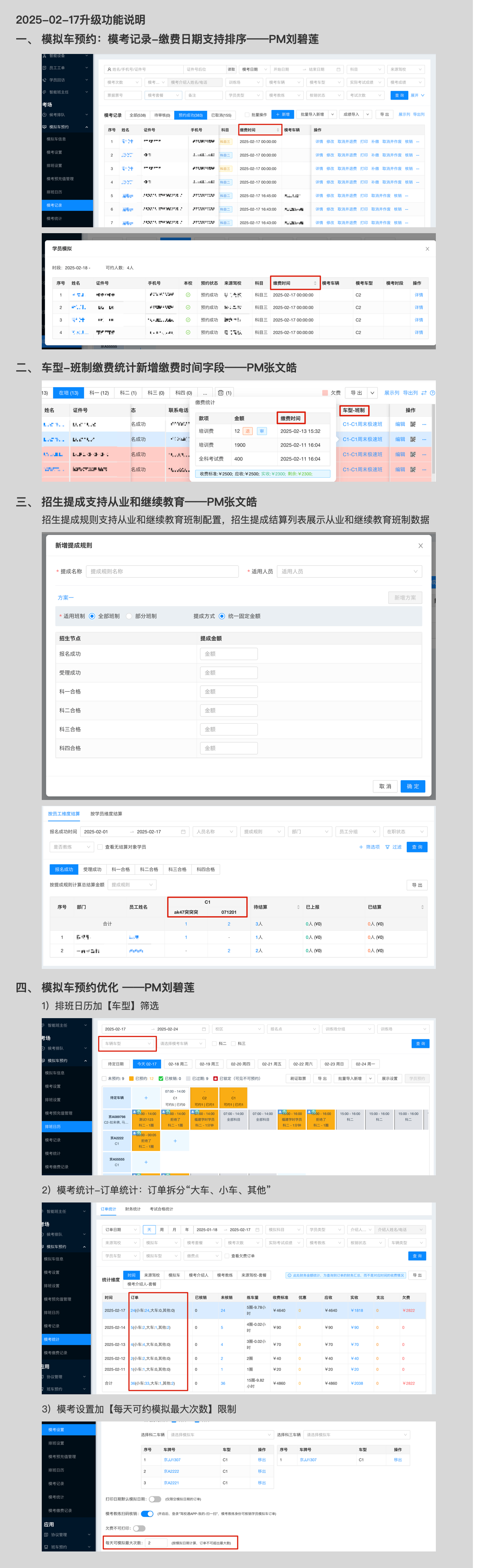Close the 学员模拟 dialog
Screen dimensions: 478x1568
point(427,249)
